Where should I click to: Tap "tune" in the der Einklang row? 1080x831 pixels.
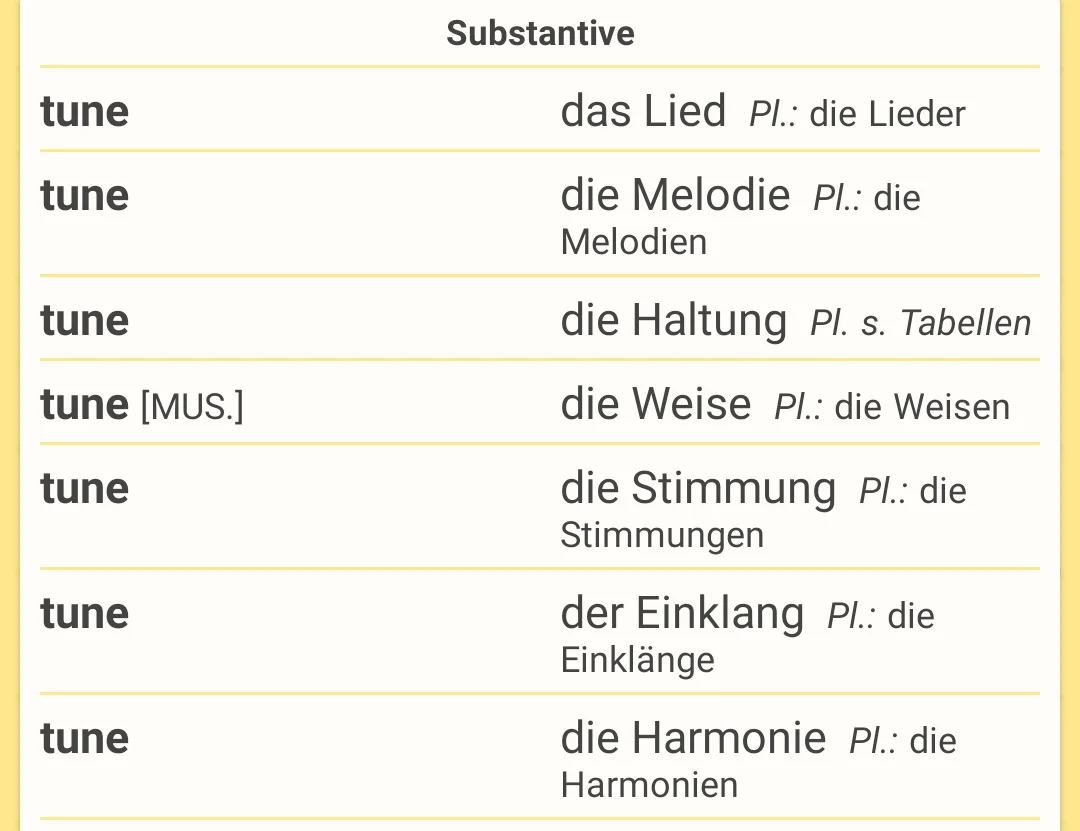(x=85, y=614)
